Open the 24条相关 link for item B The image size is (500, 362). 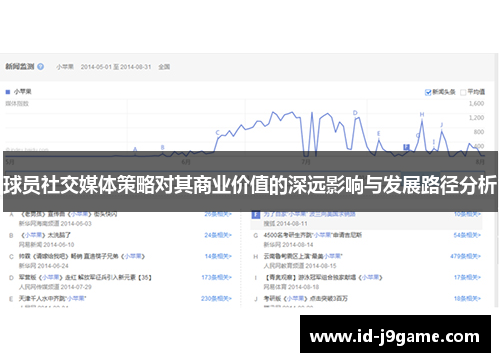pyautogui.click(x=218, y=235)
